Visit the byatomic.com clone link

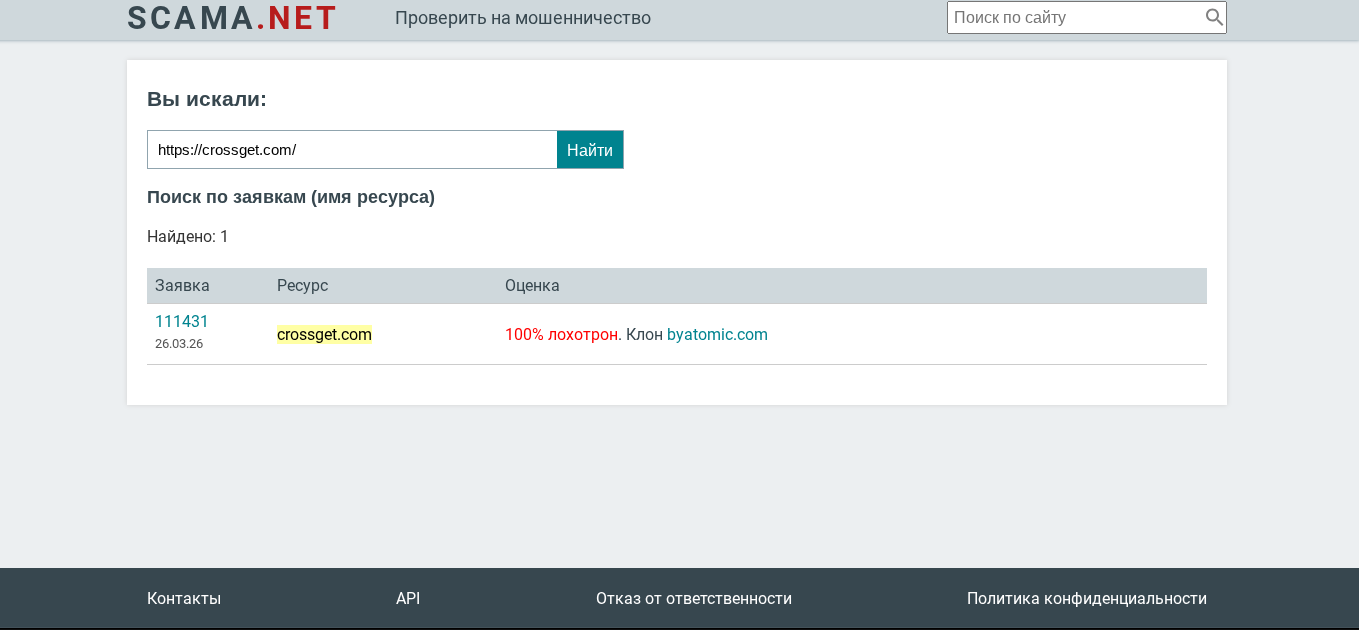717,334
